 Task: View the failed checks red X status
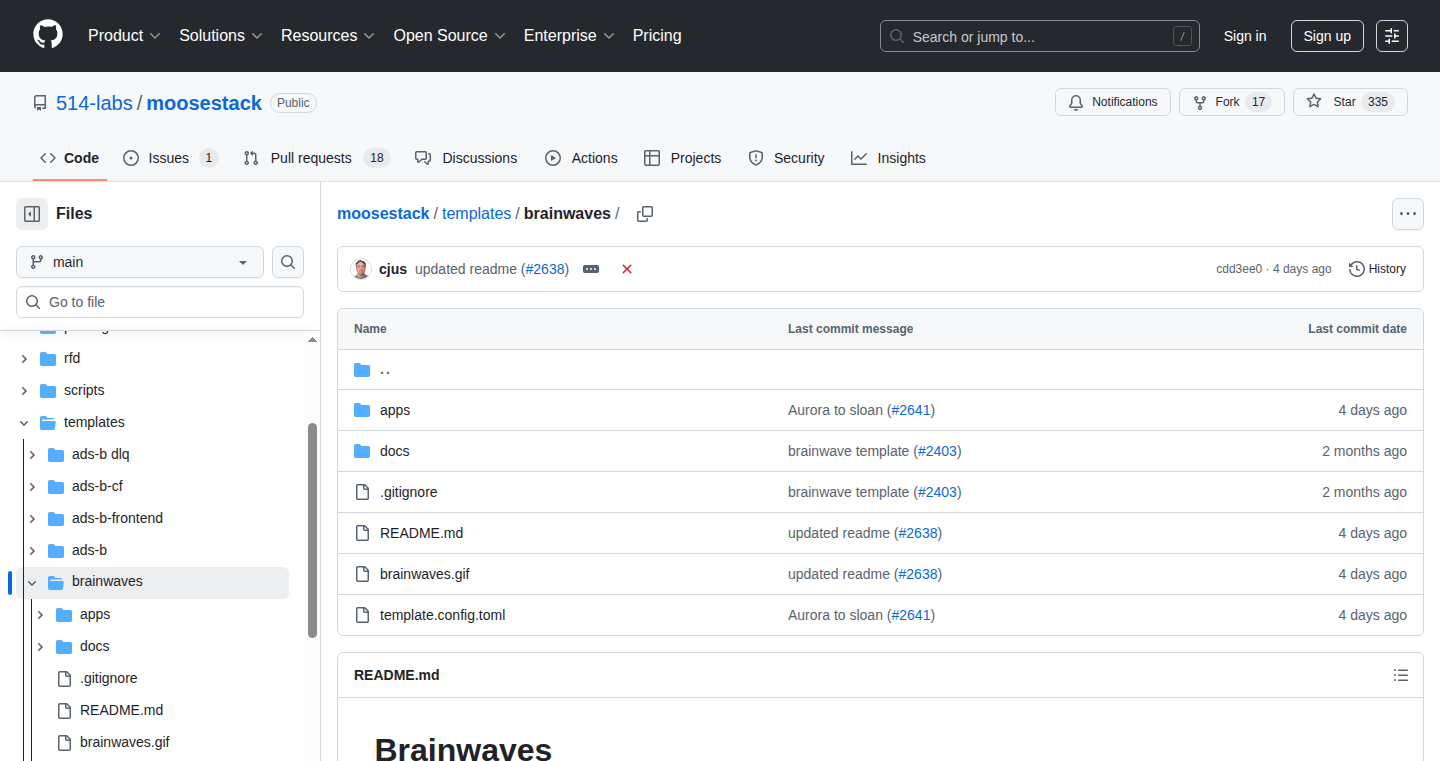click(627, 269)
